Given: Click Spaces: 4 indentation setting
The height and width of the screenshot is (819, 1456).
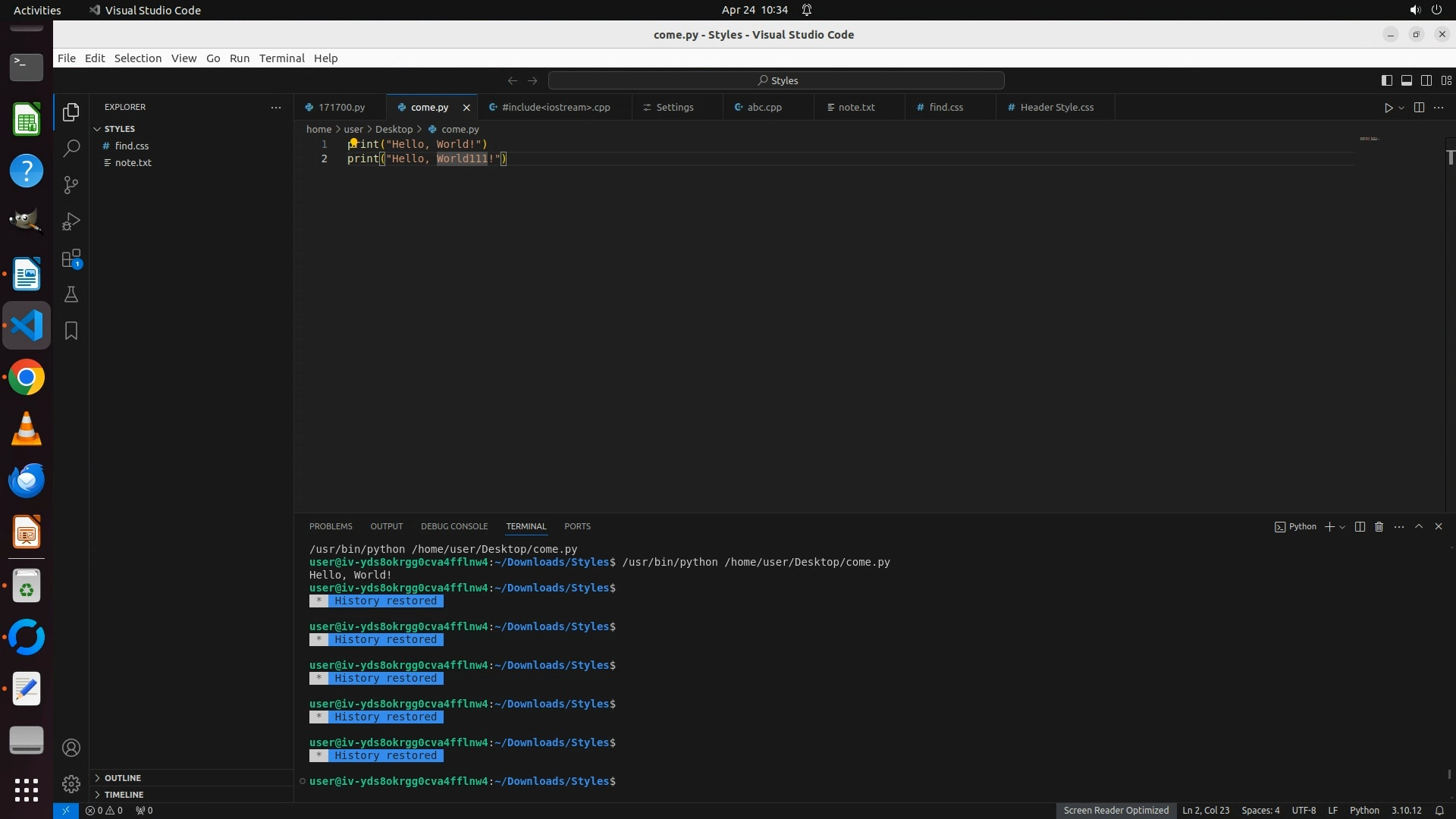Looking at the screenshot, I should pos(1260,811).
